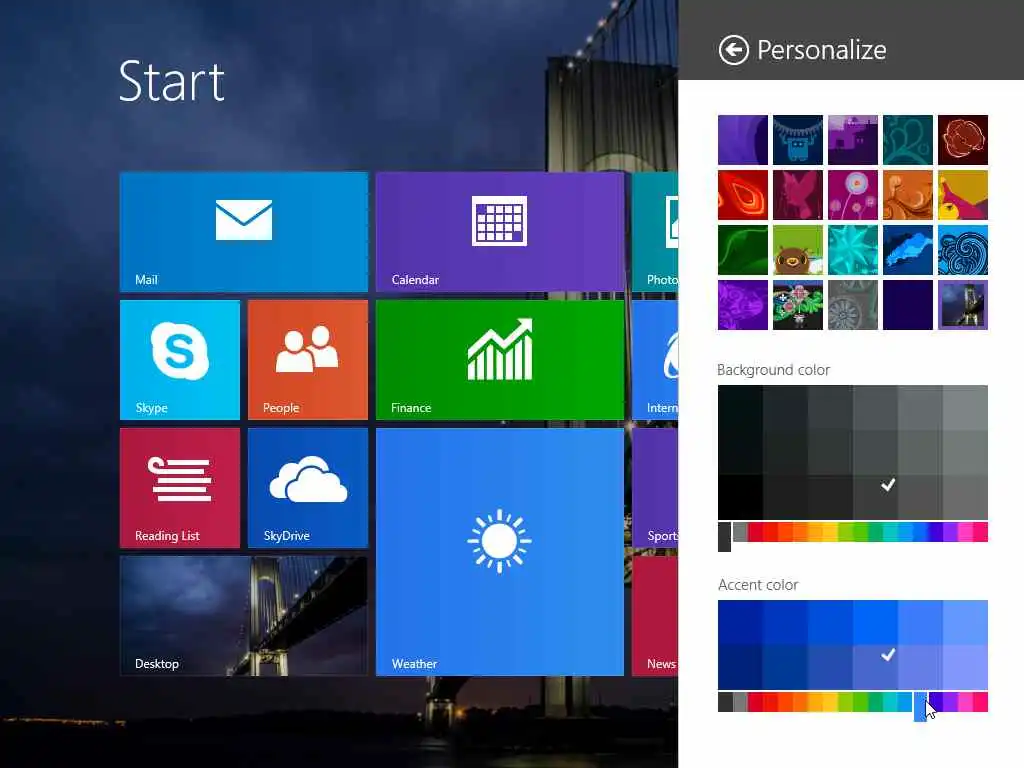1024x768 pixels.
Task: Choose the purple ornament background thumbnail
Action: (743, 305)
